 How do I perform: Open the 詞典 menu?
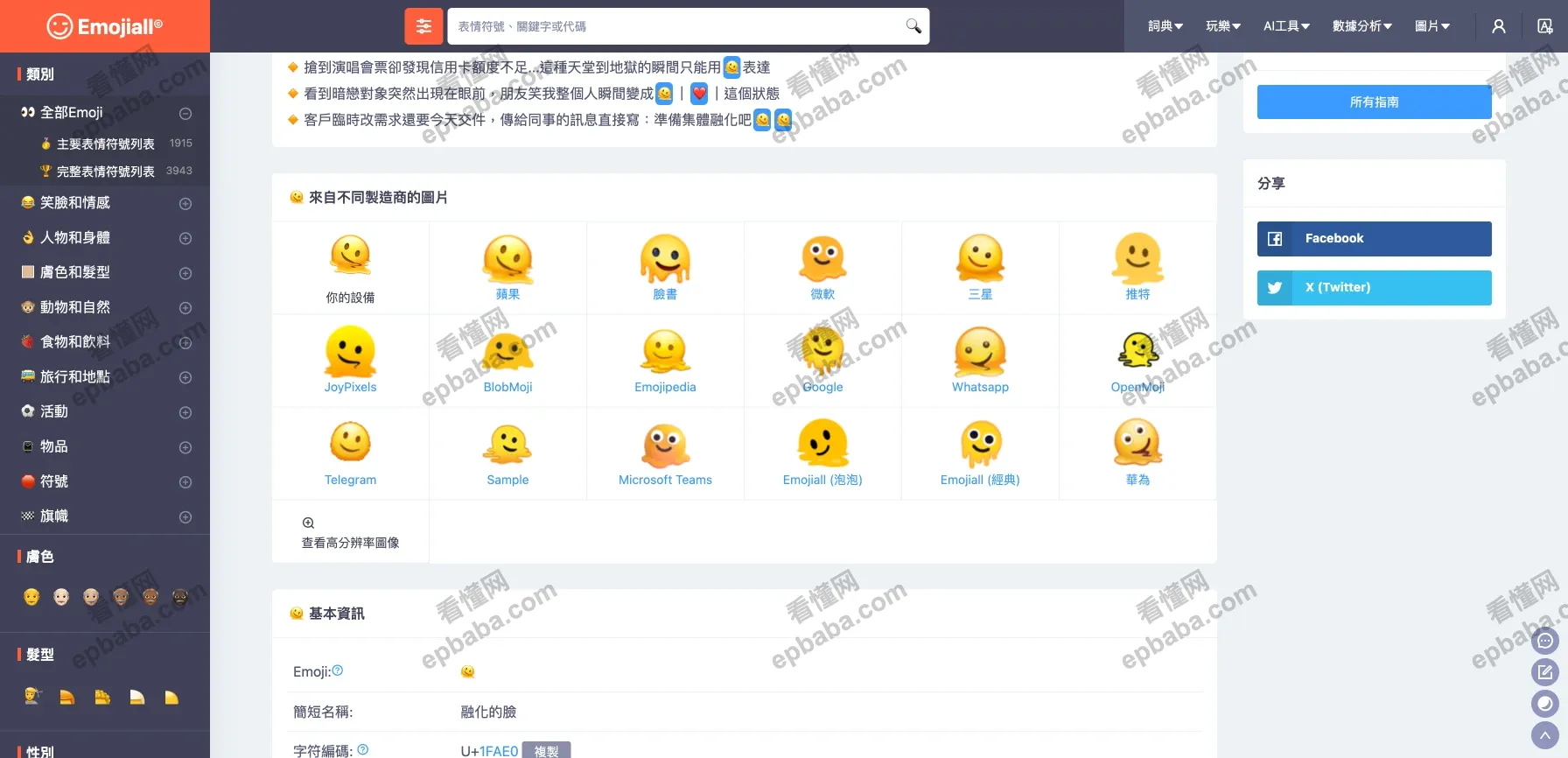click(1165, 26)
